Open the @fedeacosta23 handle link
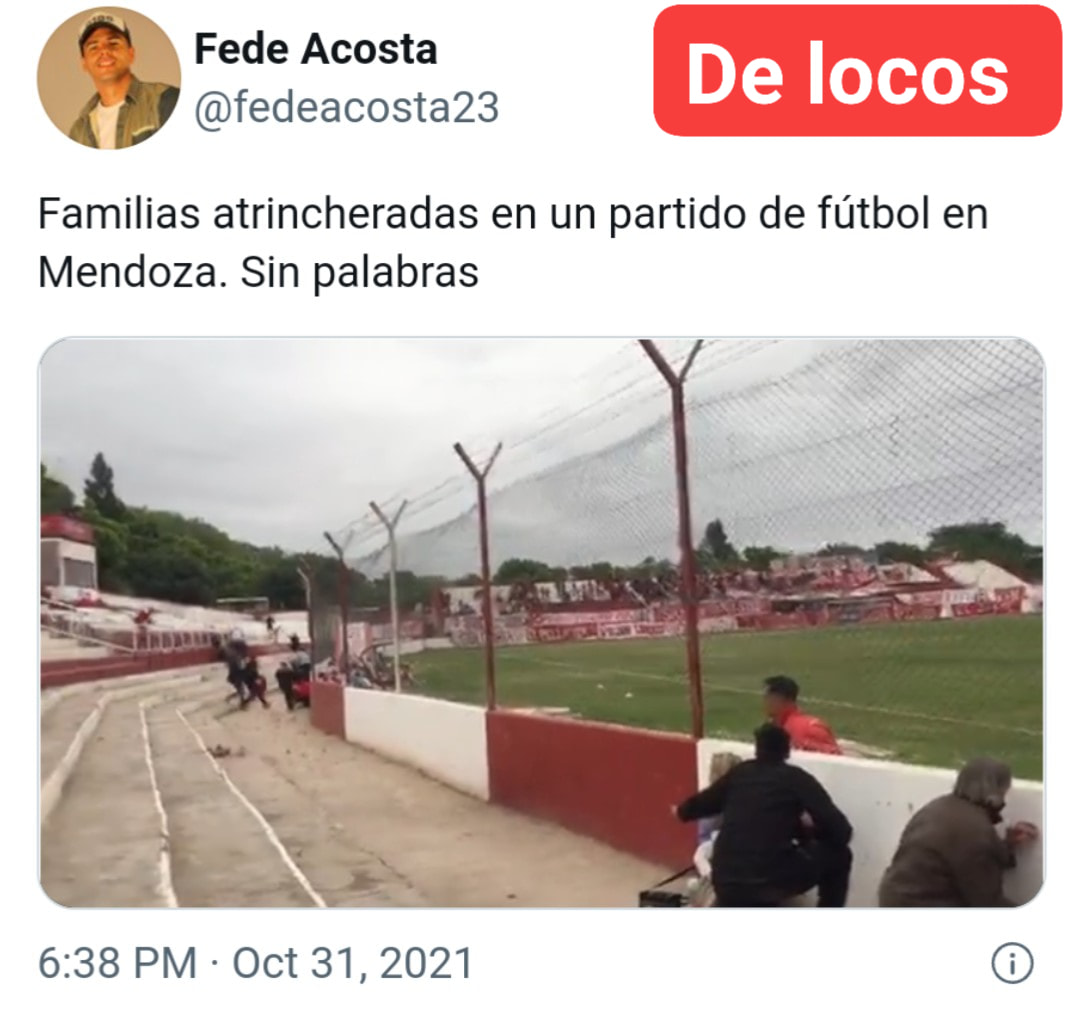The height and width of the screenshot is (1017, 1080). (346, 108)
